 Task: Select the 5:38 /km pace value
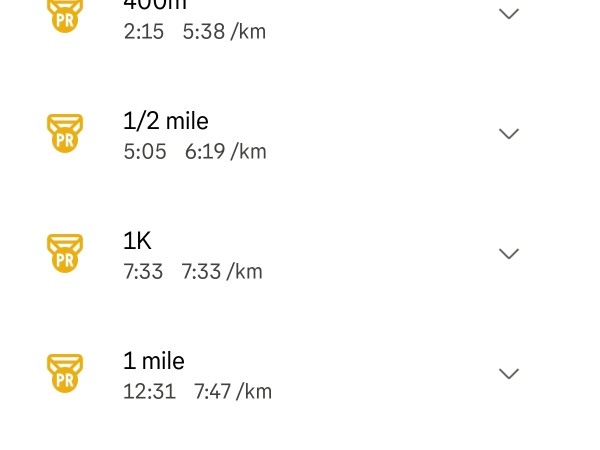(224, 32)
